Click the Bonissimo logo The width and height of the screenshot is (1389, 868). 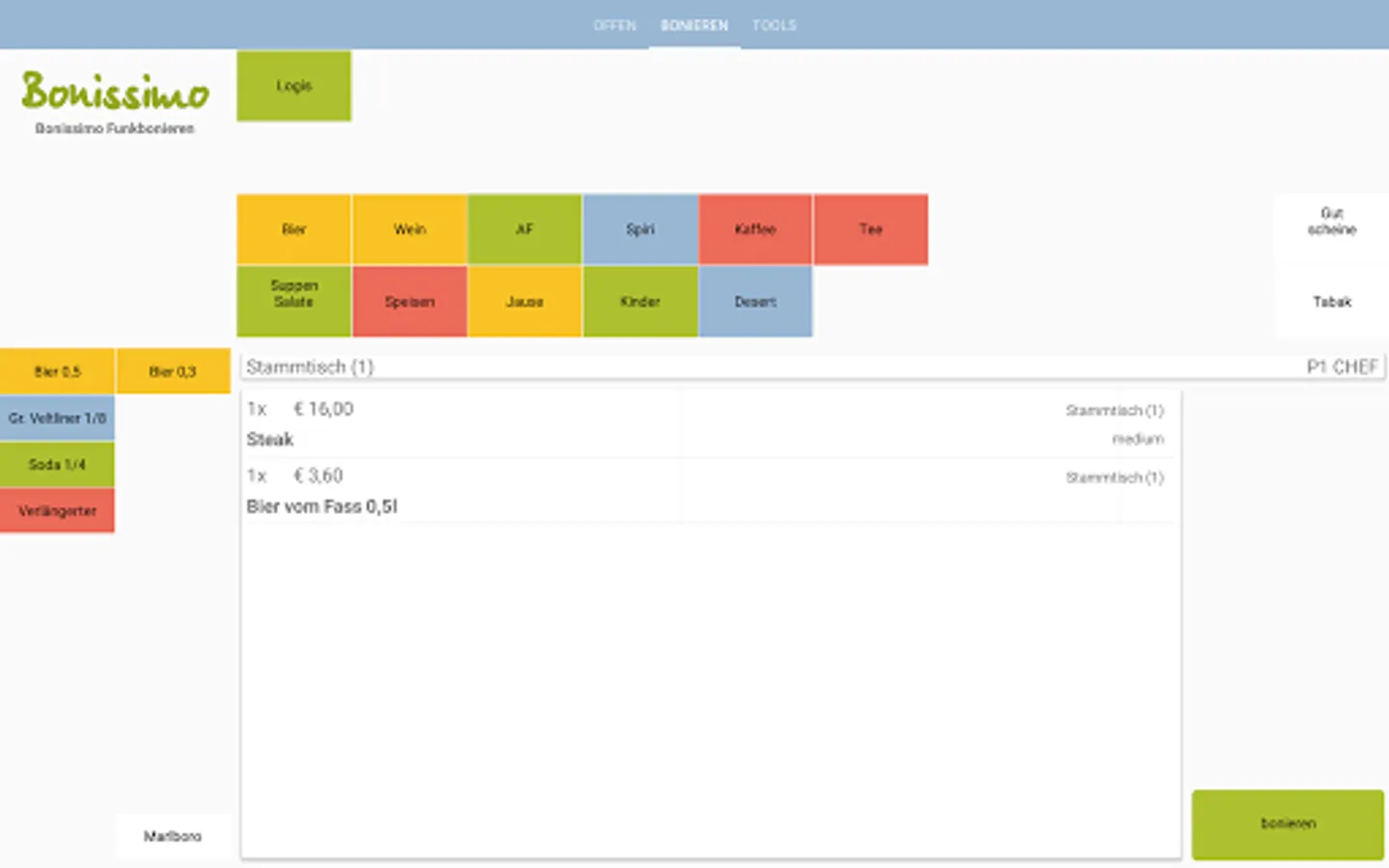click(x=116, y=91)
